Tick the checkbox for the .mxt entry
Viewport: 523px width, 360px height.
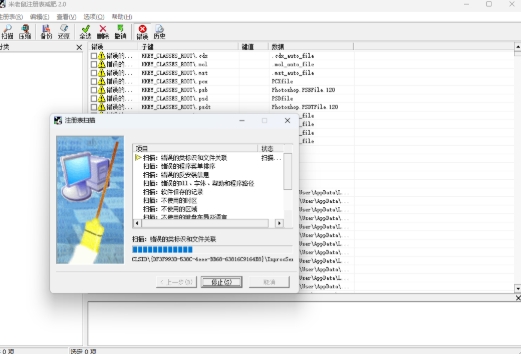coord(94,73)
